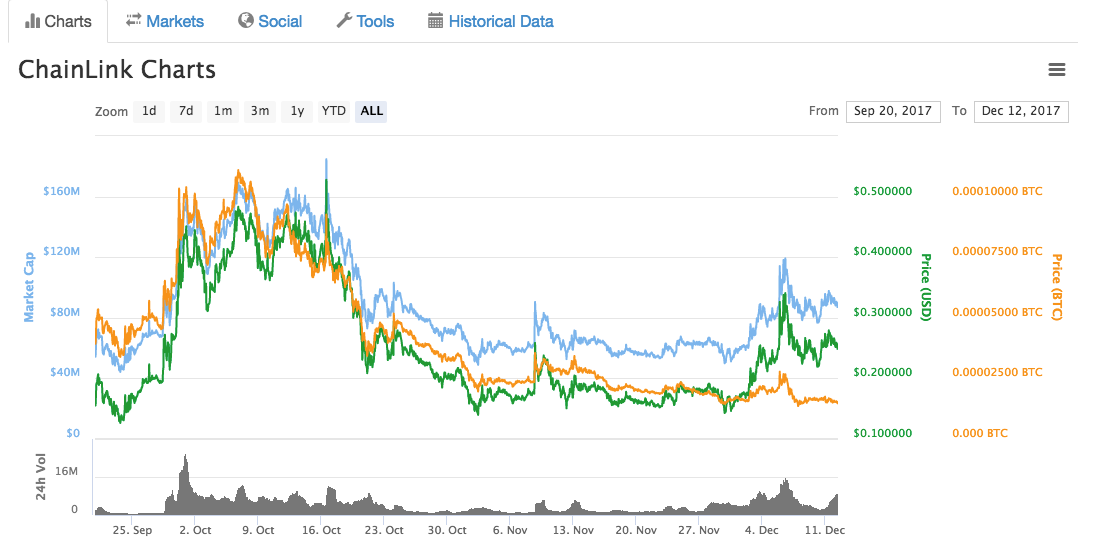
Task: Click the $40M market cap label
Action: tap(65, 372)
